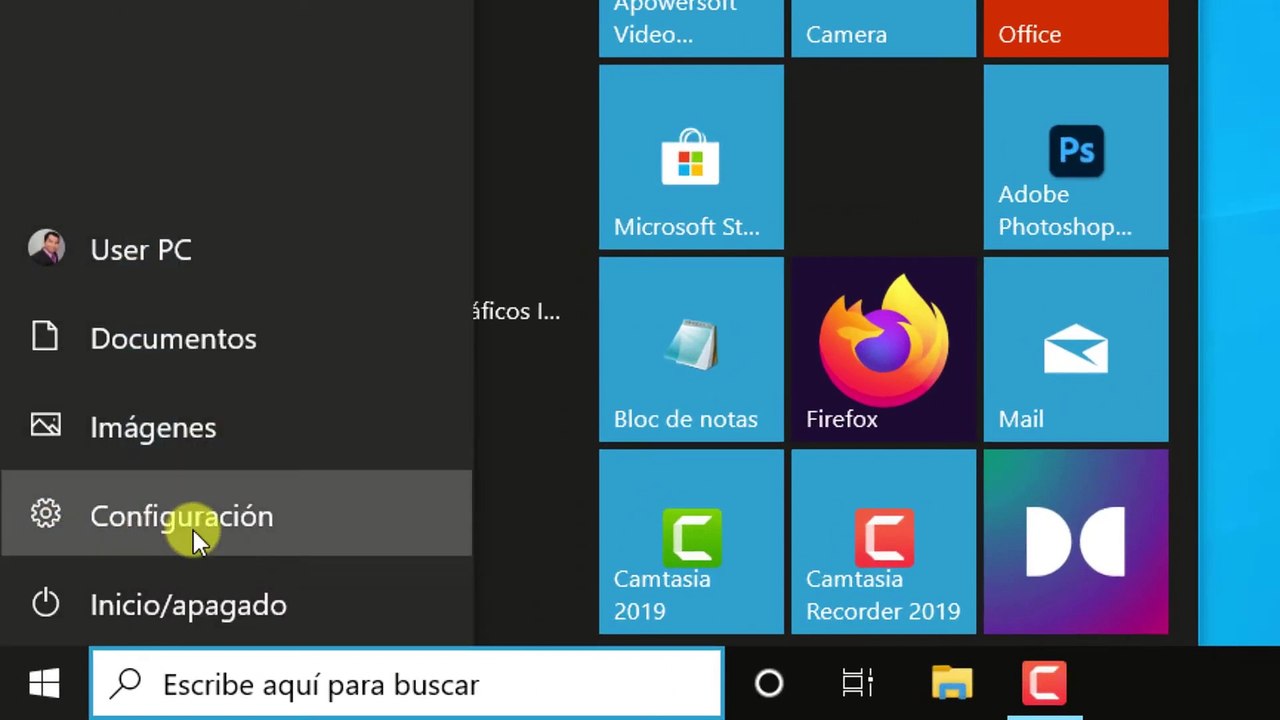This screenshot has height=720, width=1280.
Task: Open File Explorer from taskbar
Action: pyautogui.click(x=952, y=684)
